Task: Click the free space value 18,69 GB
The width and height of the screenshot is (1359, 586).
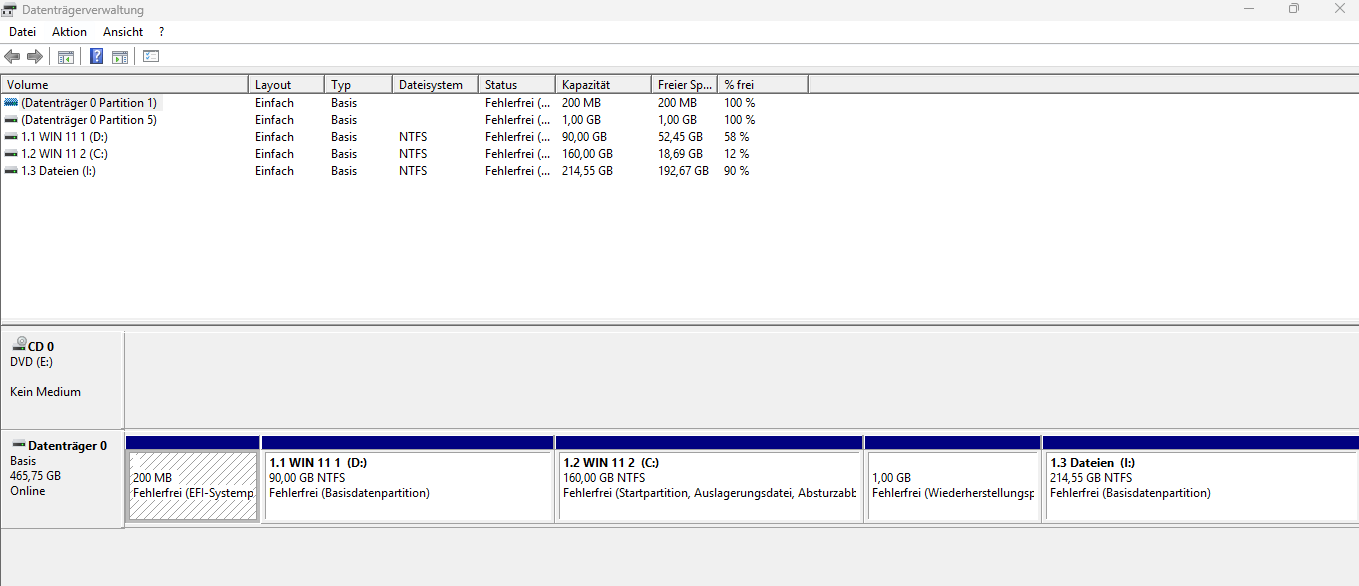Action: [680, 154]
